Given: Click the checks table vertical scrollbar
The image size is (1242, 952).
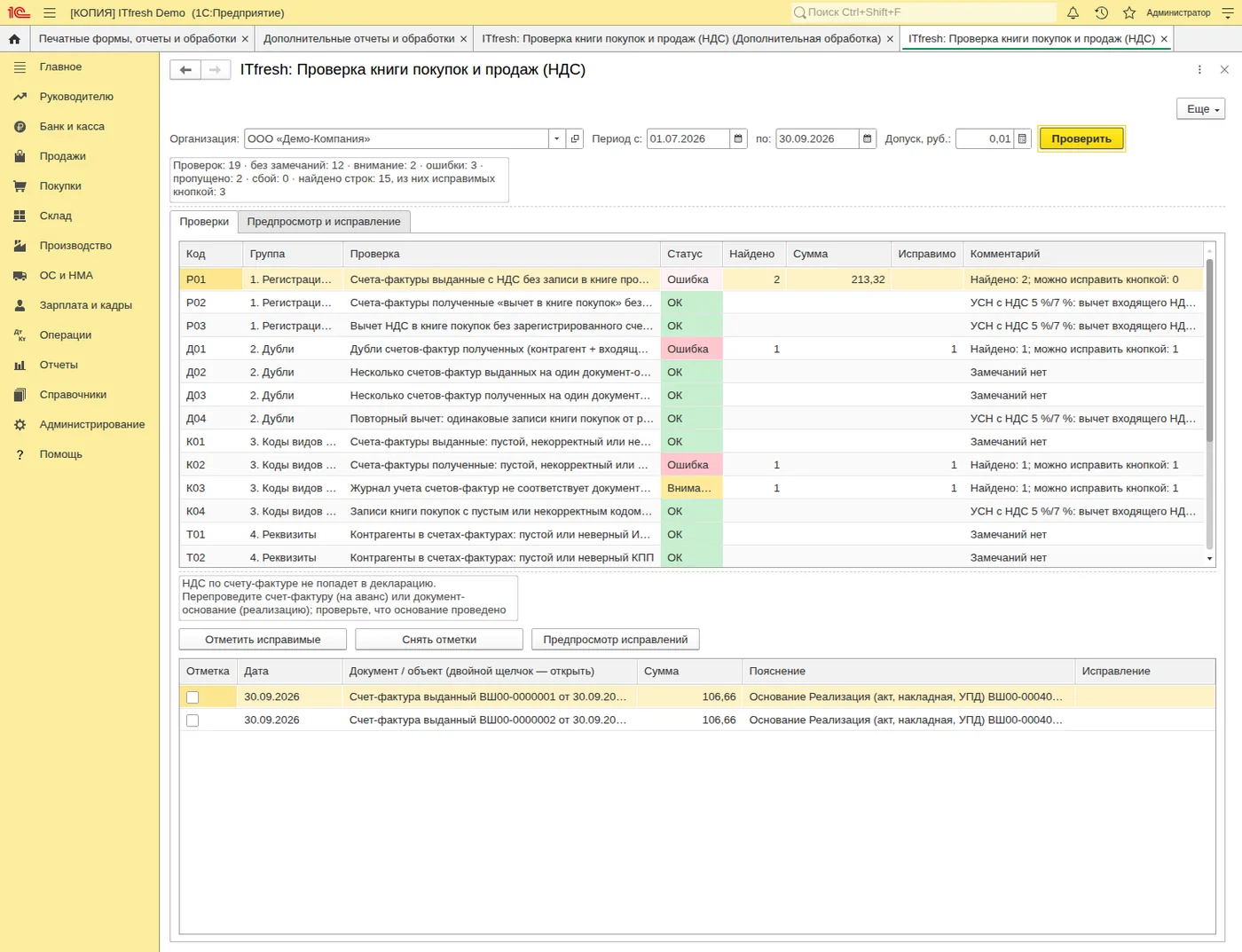Looking at the screenshot, I should (x=1209, y=404).
